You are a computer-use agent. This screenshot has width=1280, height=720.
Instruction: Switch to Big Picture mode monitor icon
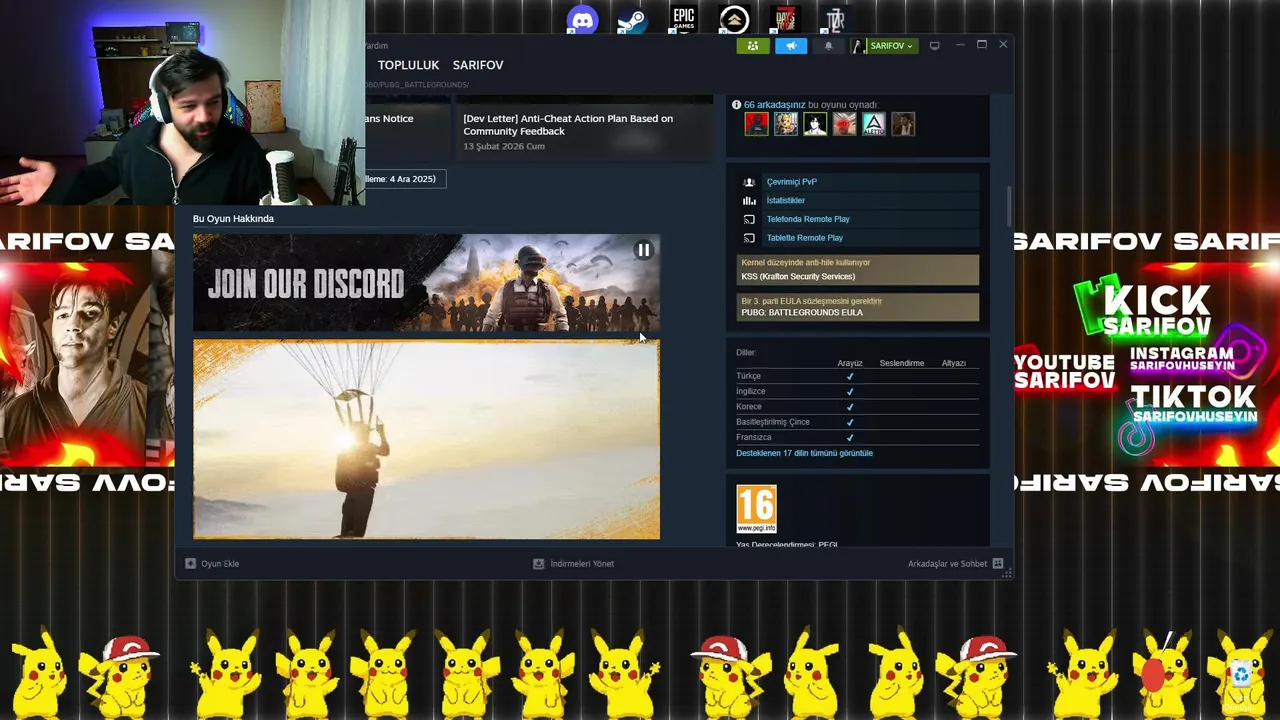pos(934,45)
